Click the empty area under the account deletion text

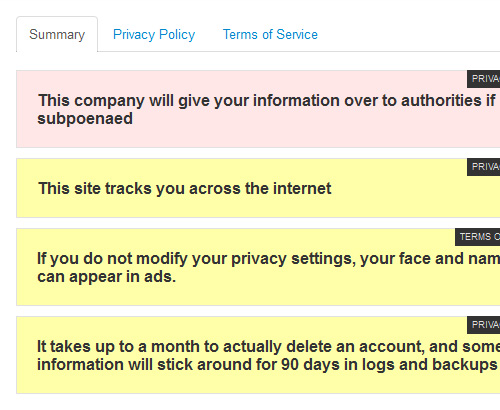pyautogui.click(x=267, y=383)
